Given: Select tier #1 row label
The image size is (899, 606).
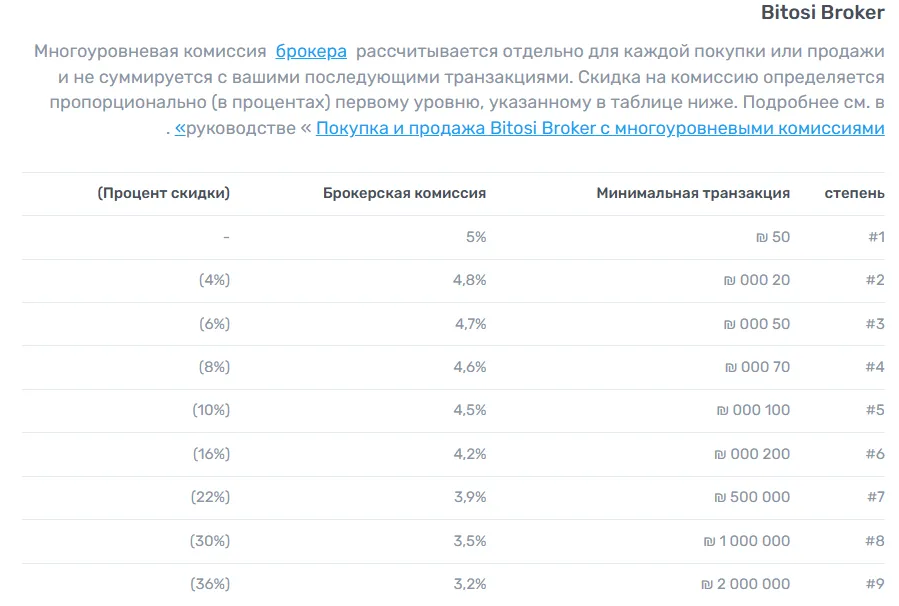Looking at the screenshot, I should pos(876,237).
